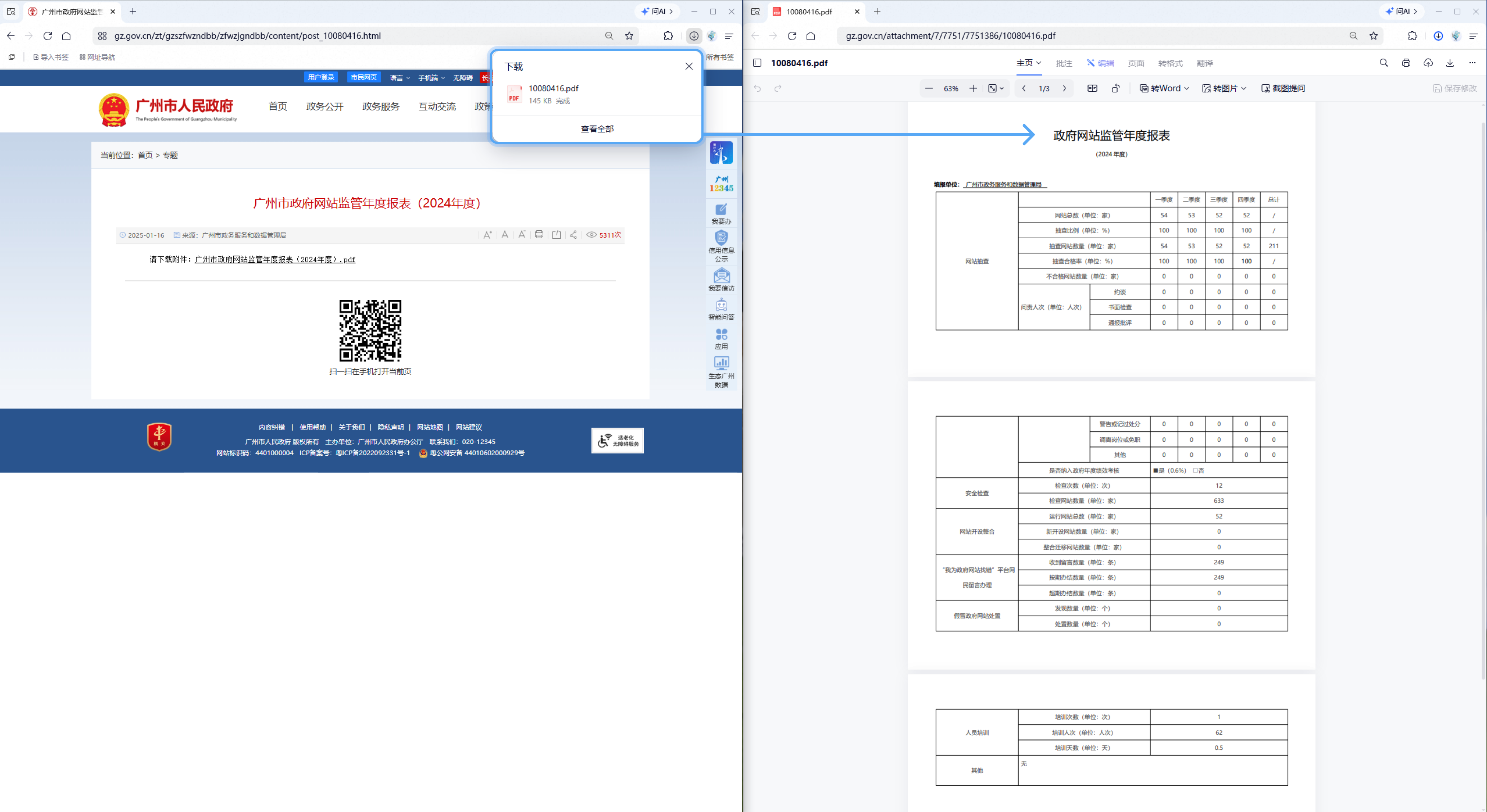The image size is (1487, 812).
Task: Open the three-dots more menu in PDF viewer
Action: [x=1472, y=63]
